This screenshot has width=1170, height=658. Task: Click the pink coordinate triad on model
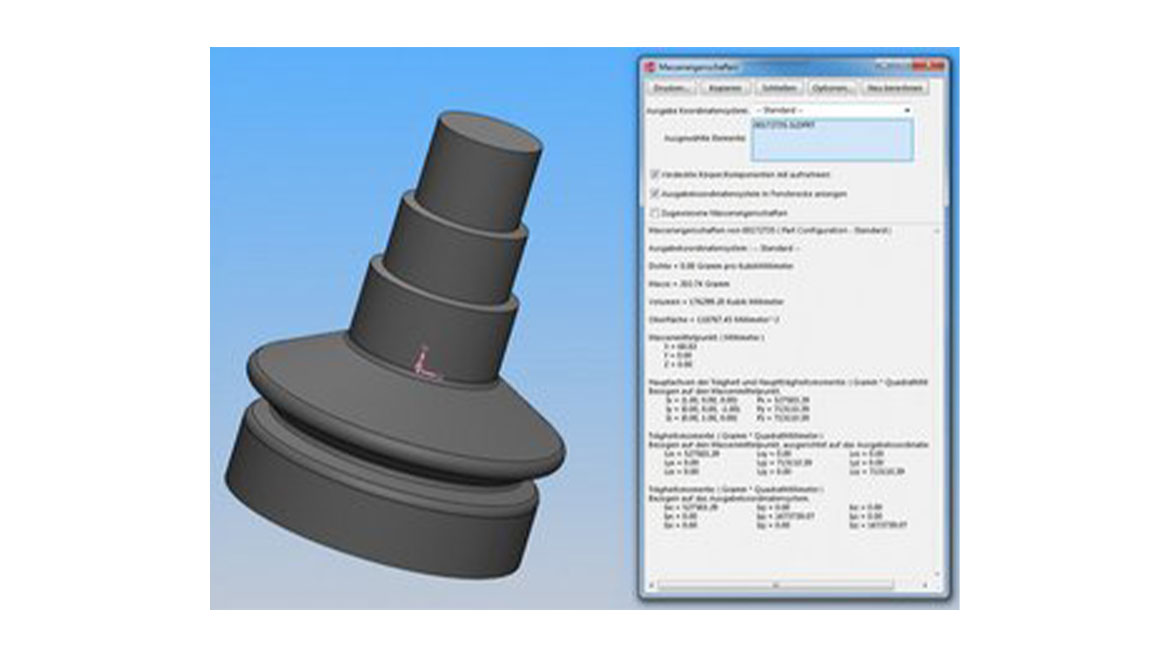pos(425,363)
